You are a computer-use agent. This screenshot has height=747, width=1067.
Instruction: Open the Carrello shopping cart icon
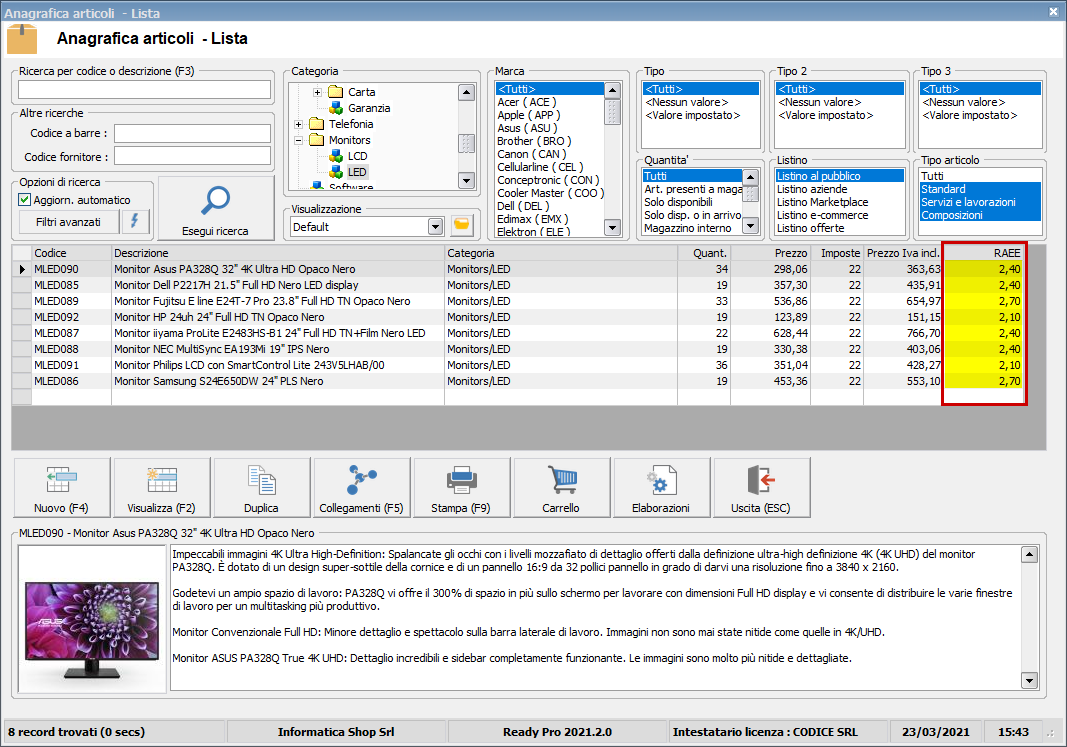click(561, 480)
